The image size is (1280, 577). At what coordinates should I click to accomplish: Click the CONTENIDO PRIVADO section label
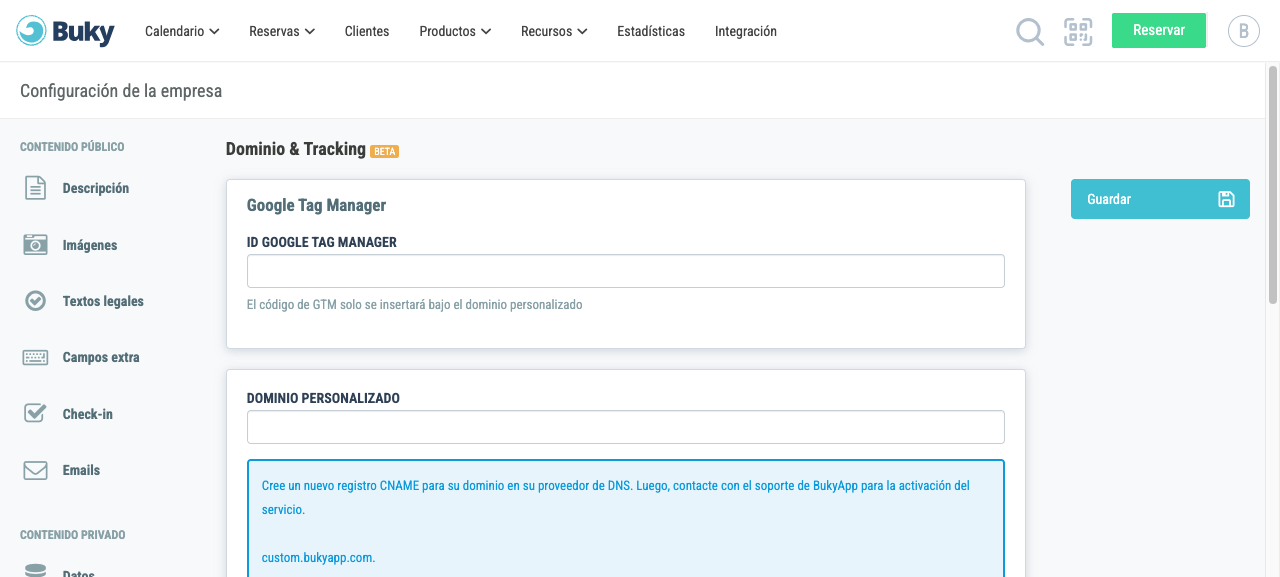tap(73, 535)
